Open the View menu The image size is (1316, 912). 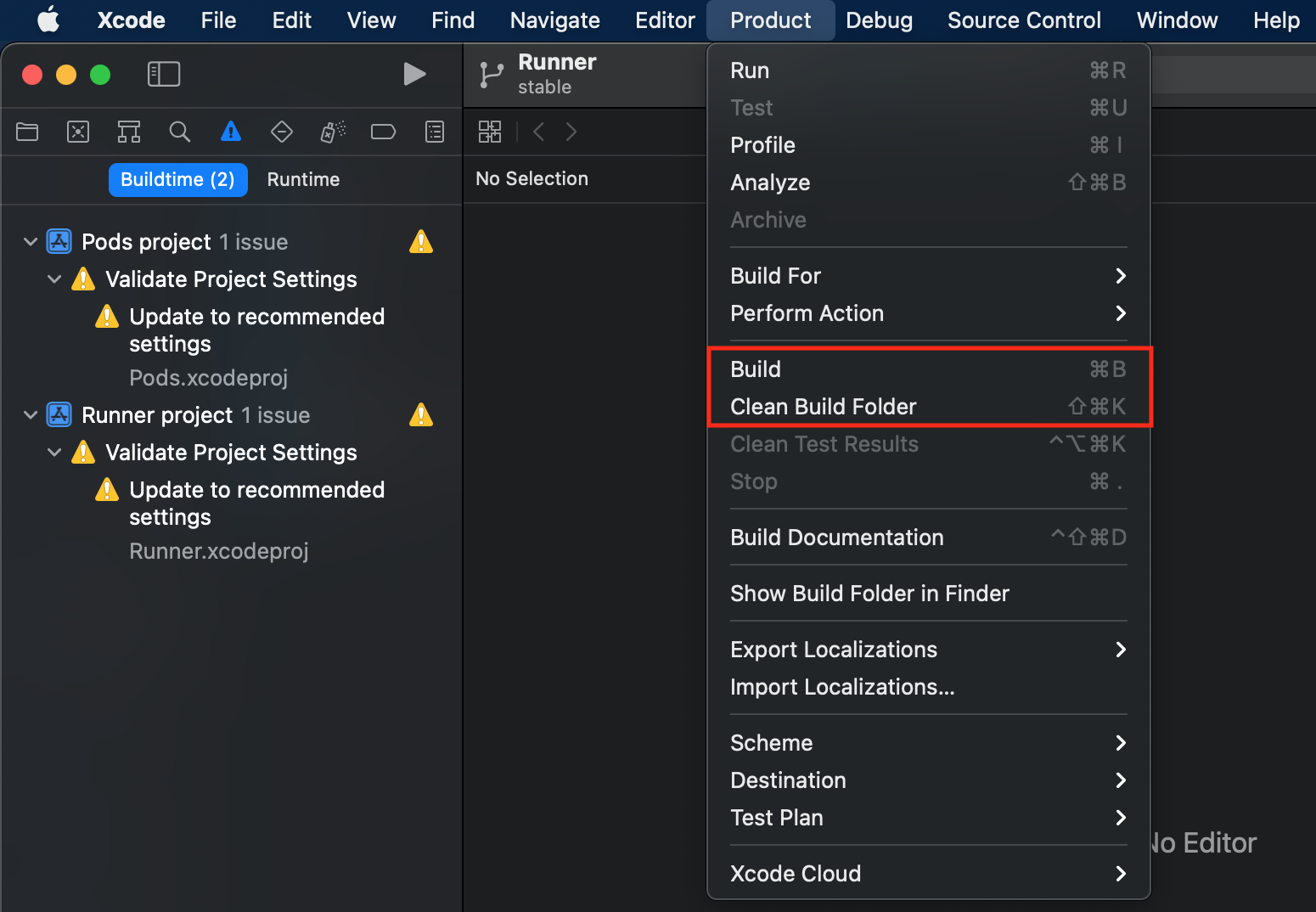(371, 20)
